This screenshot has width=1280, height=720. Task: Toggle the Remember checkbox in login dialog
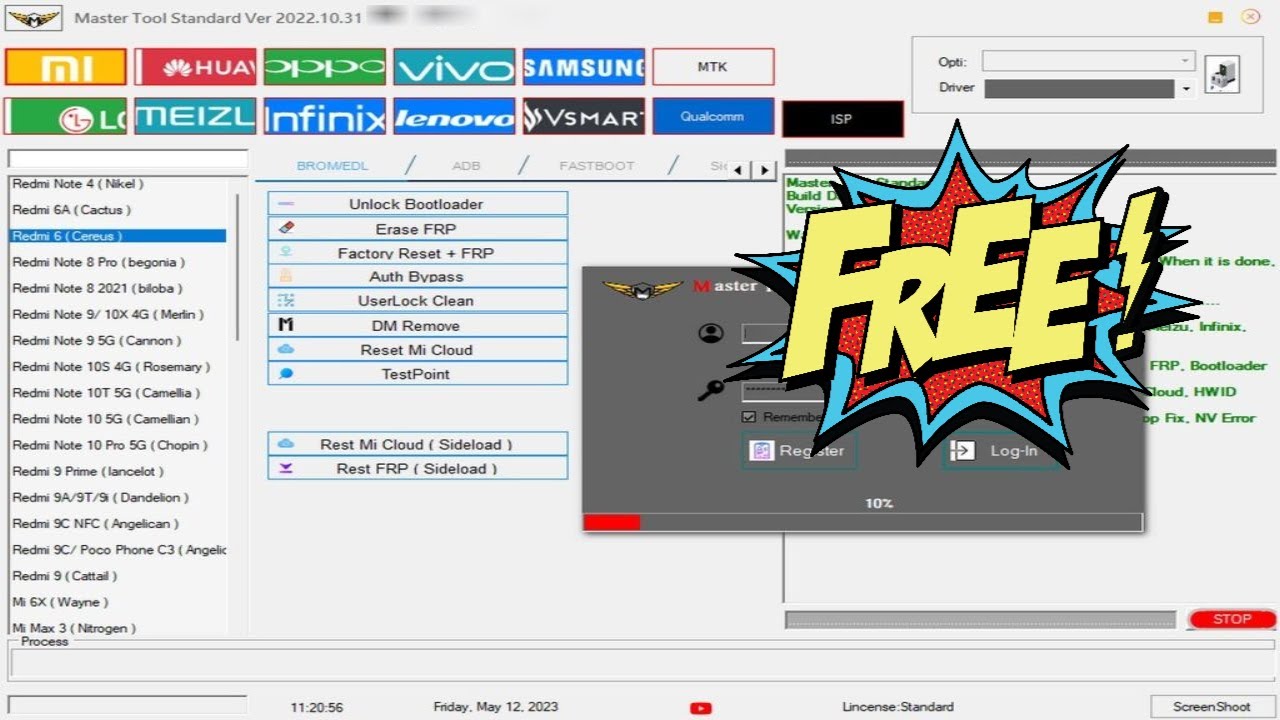(749, 417)
